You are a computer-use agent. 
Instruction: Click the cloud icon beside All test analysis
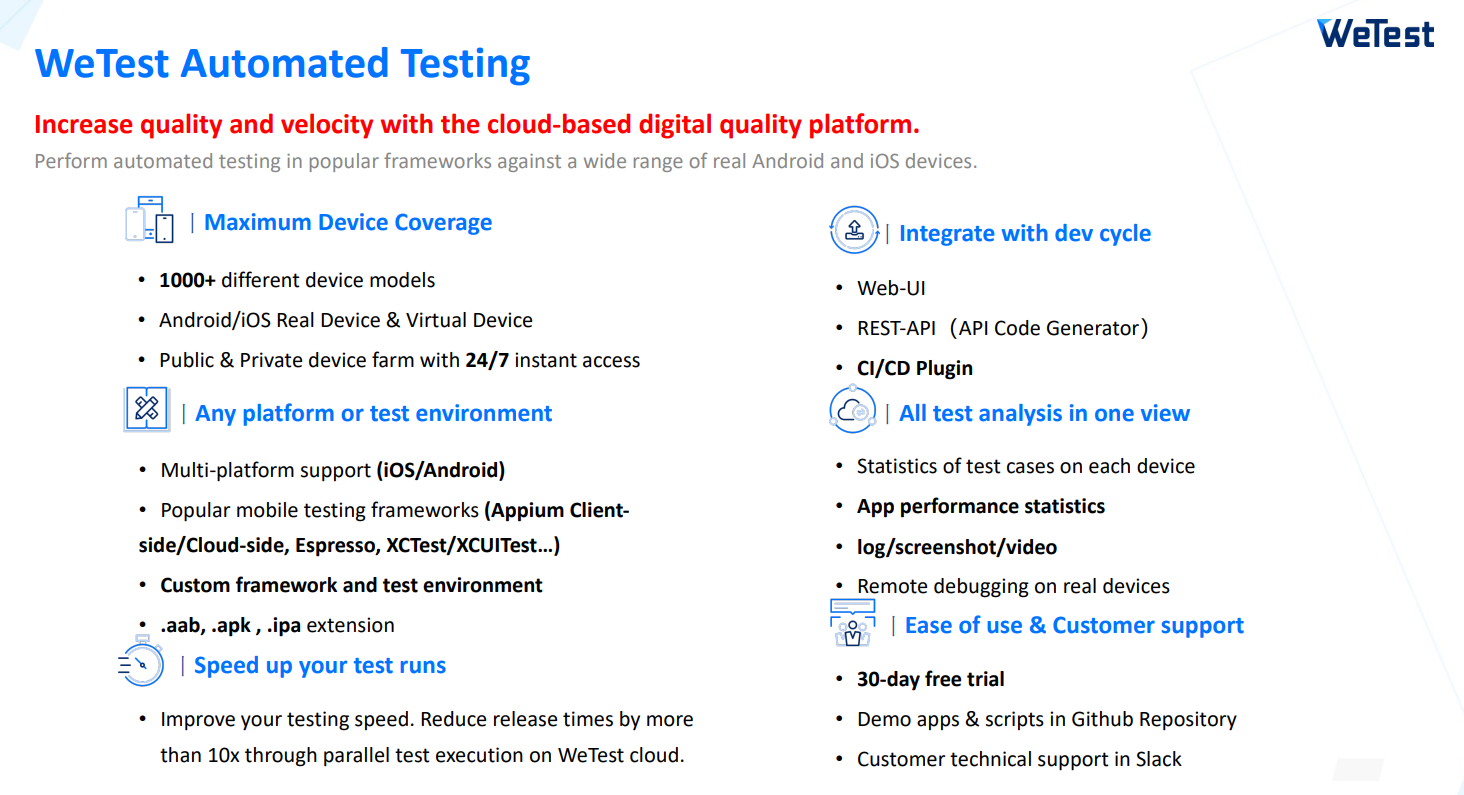coord(853,411)
